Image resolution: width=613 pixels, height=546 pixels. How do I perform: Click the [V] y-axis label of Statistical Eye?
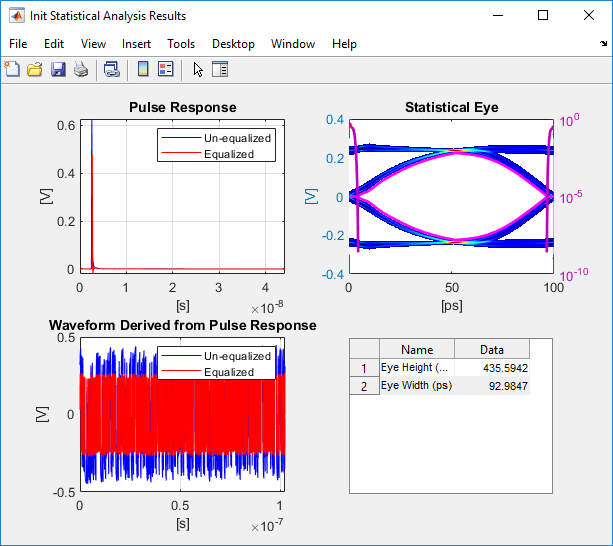311,196
